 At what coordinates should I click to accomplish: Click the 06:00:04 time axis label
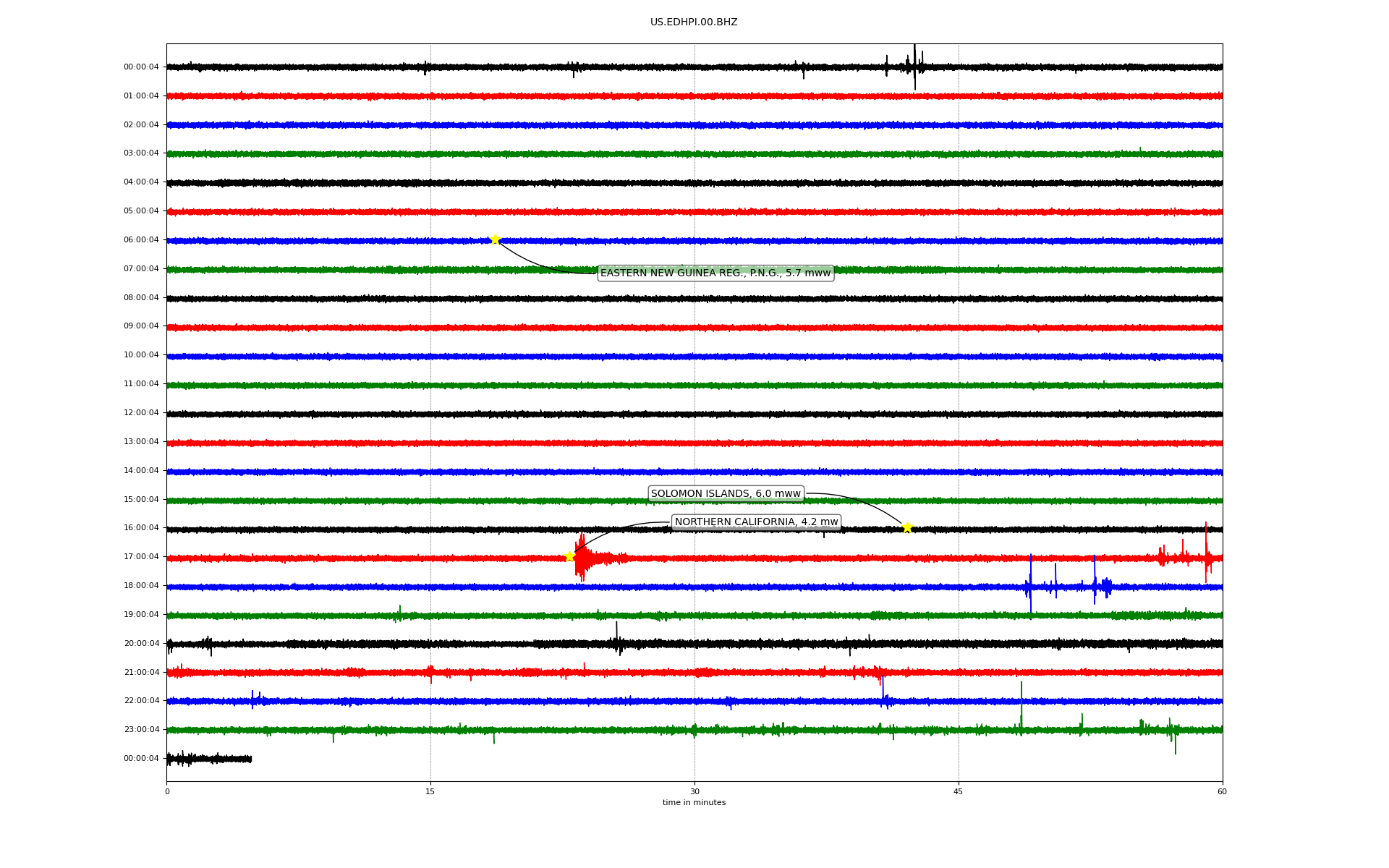141,239
